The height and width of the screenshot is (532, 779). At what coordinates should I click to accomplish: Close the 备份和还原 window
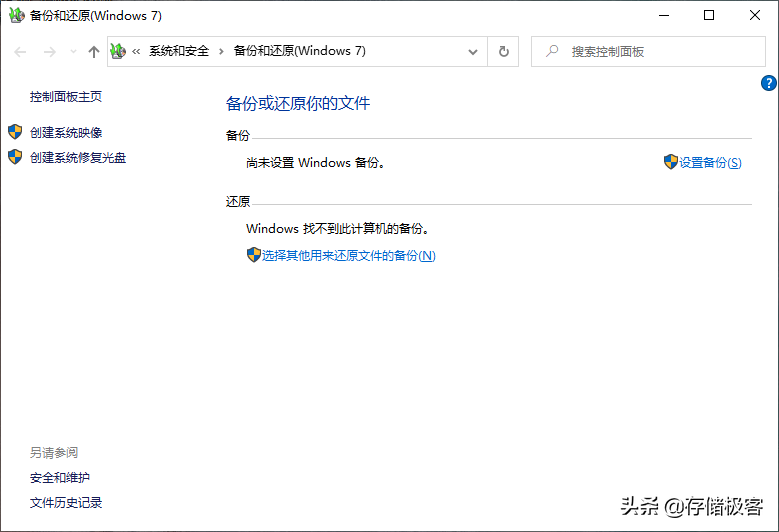[755, 15]
